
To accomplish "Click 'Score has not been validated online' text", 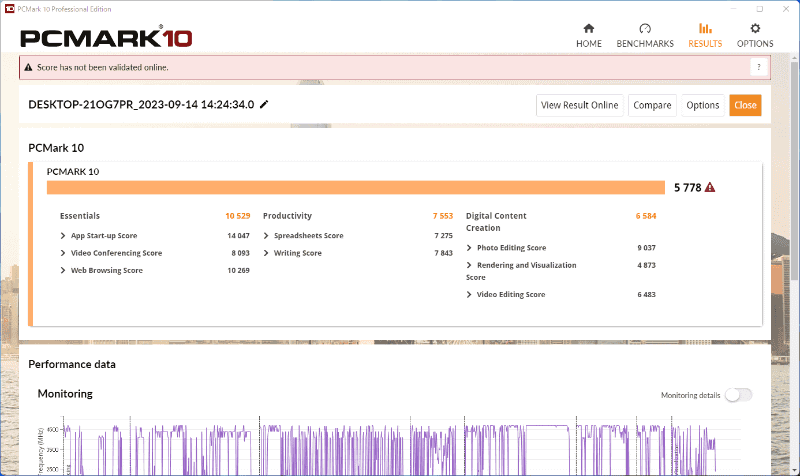I will click(x=103, y=67).
